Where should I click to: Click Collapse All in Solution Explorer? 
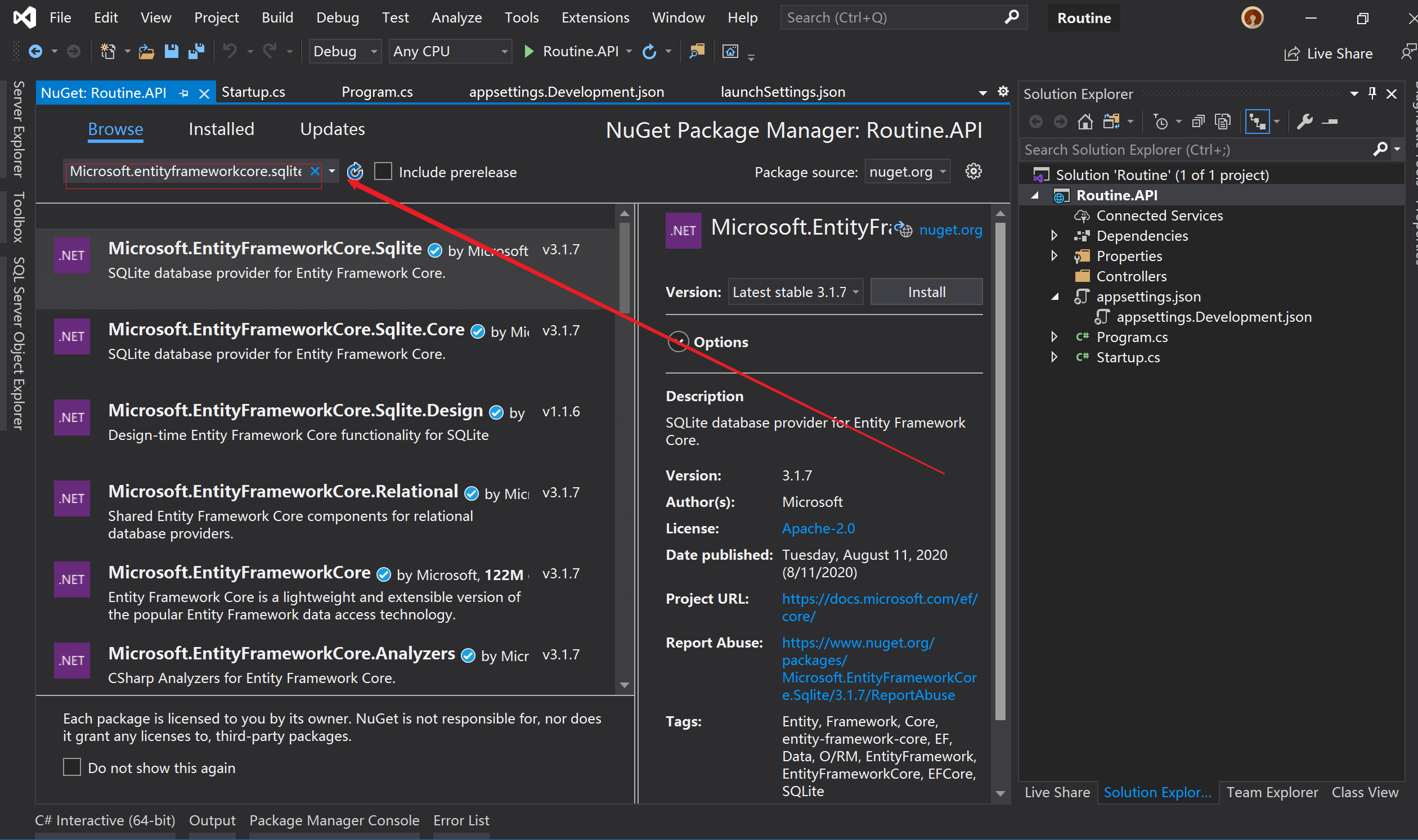[x=1199, y=122]
